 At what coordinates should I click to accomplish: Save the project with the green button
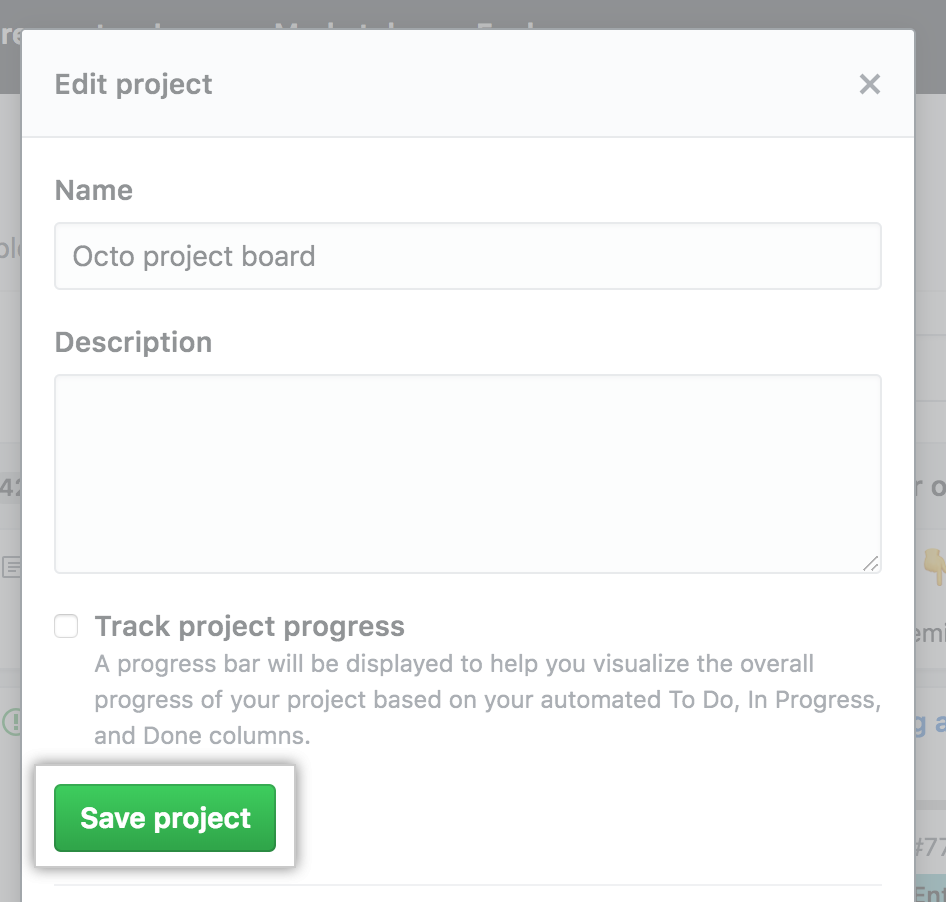tap(165, 818)
